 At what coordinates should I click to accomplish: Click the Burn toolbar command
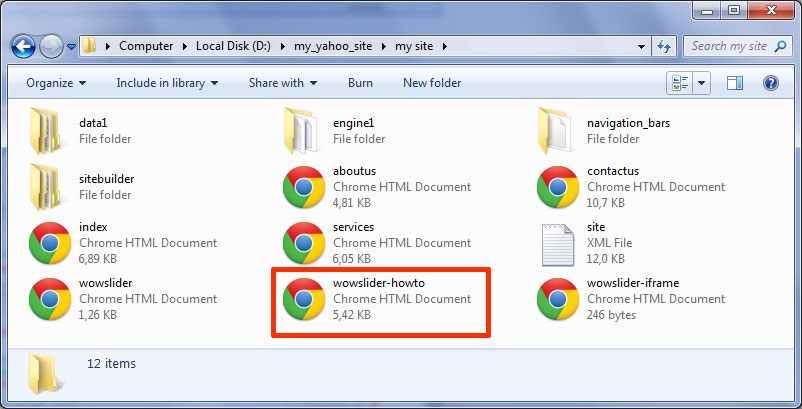[x=360, y=83]
